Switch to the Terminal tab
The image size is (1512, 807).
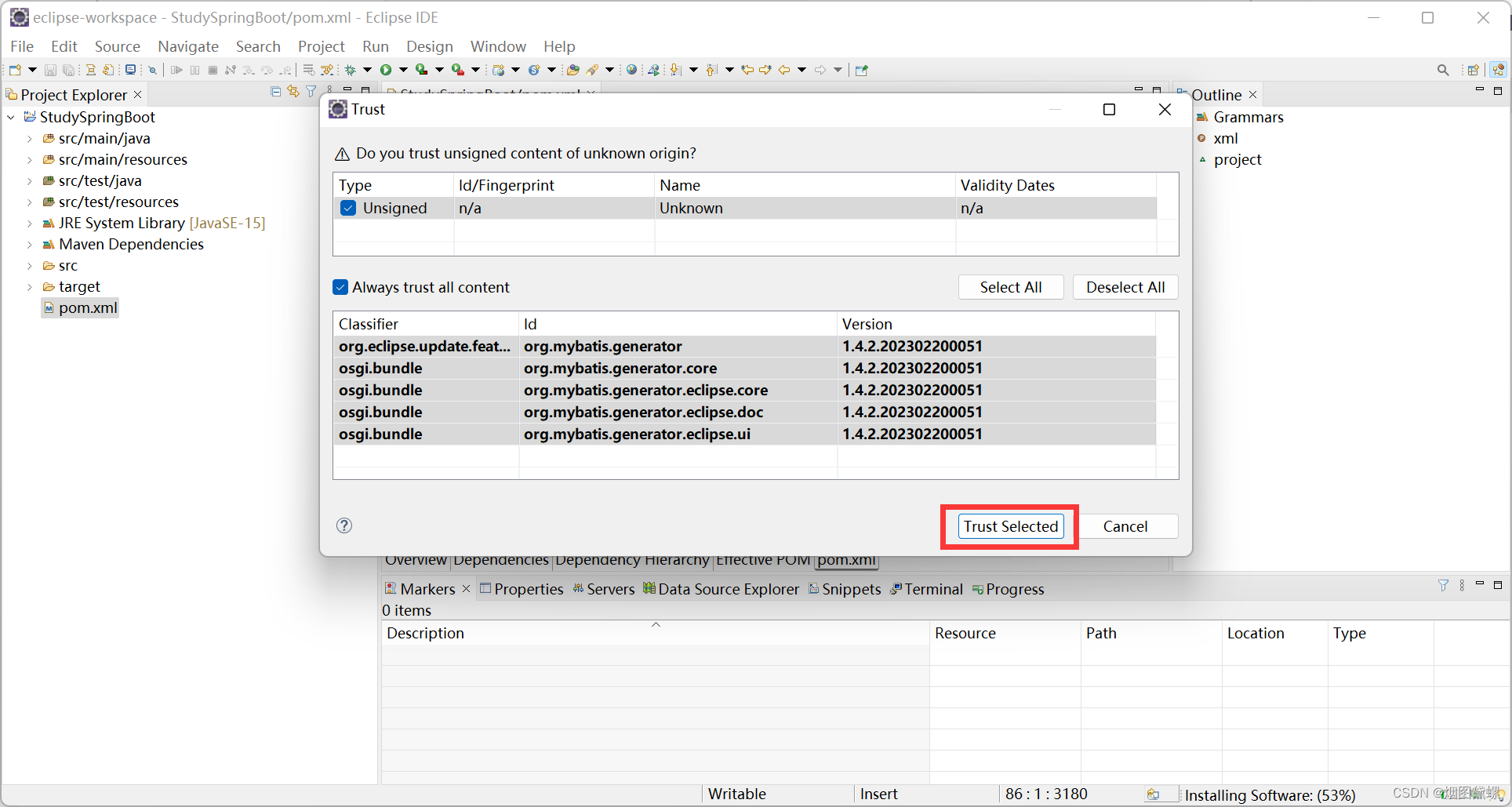tap(927, 589)
